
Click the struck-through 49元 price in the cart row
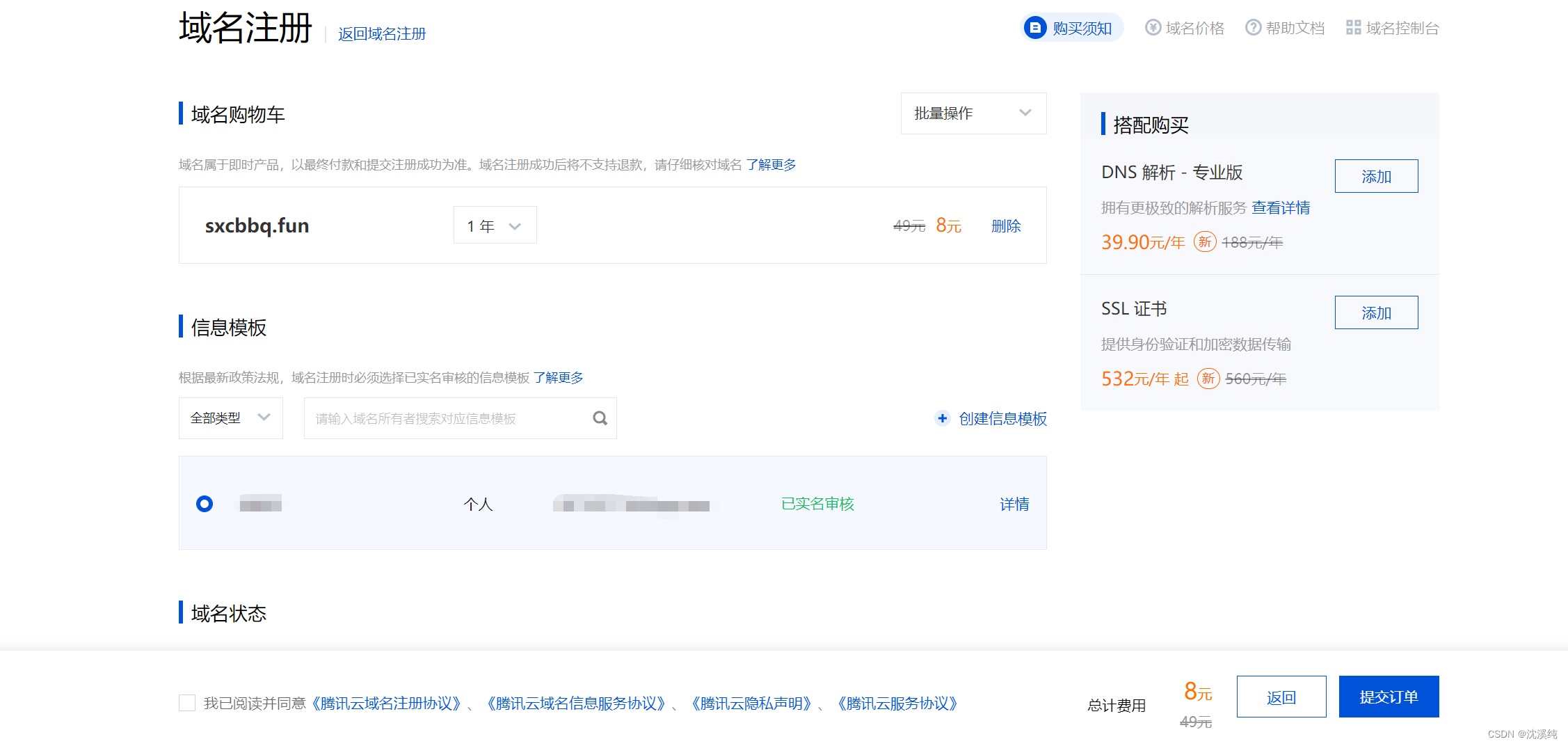coord(909,226)
